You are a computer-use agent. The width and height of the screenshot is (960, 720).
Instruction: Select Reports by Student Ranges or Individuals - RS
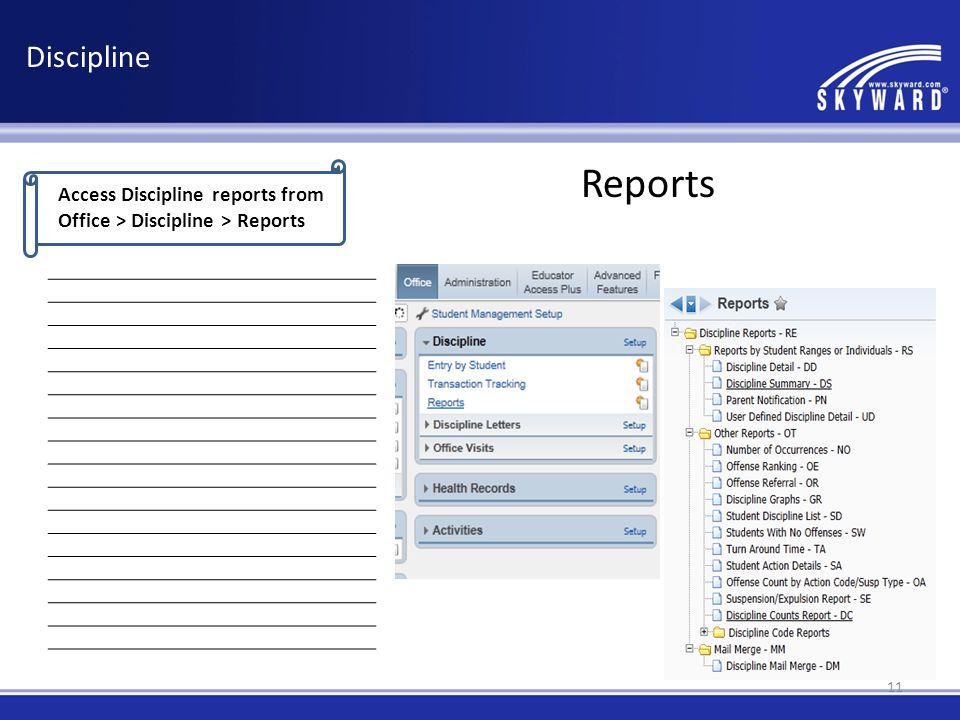click(x=813, y=350)
